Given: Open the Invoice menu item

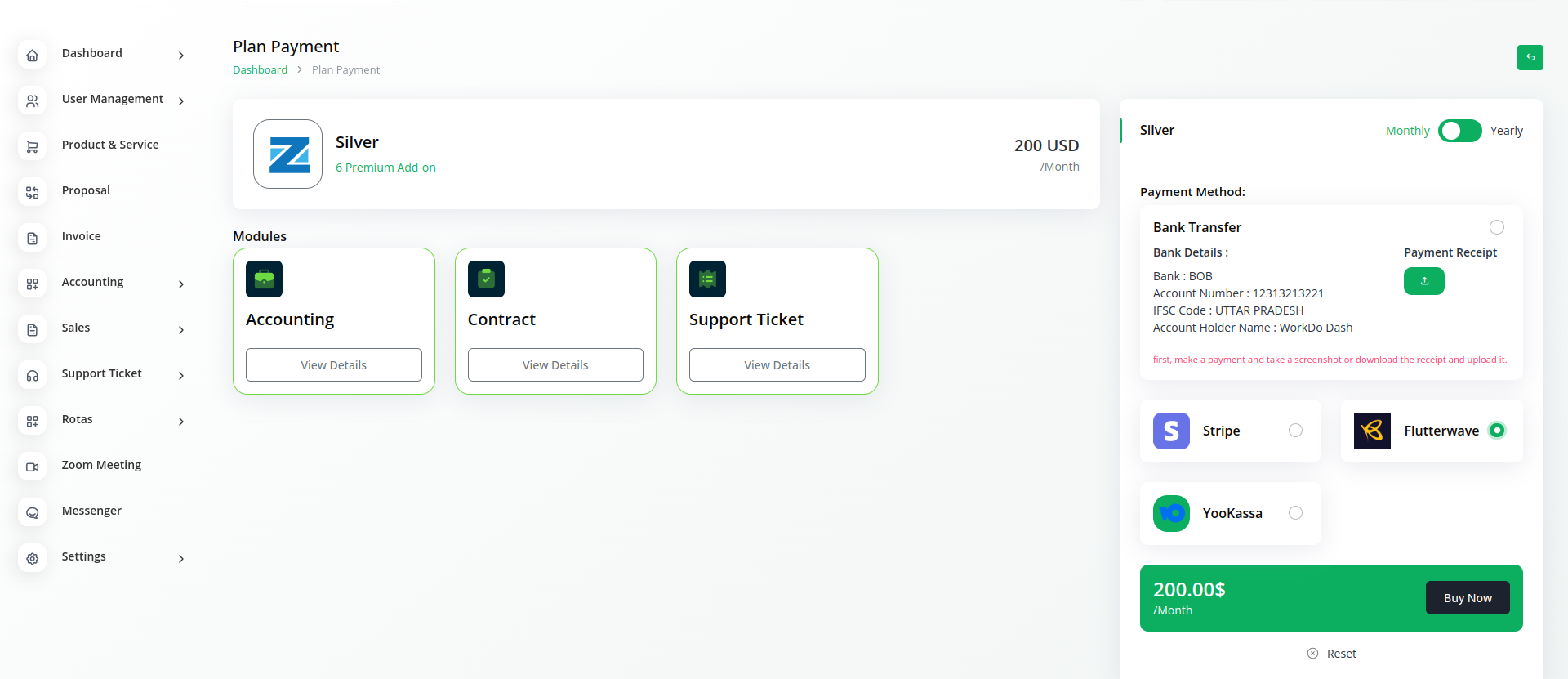Looking at the screenshot, I should tap(82, 236).
